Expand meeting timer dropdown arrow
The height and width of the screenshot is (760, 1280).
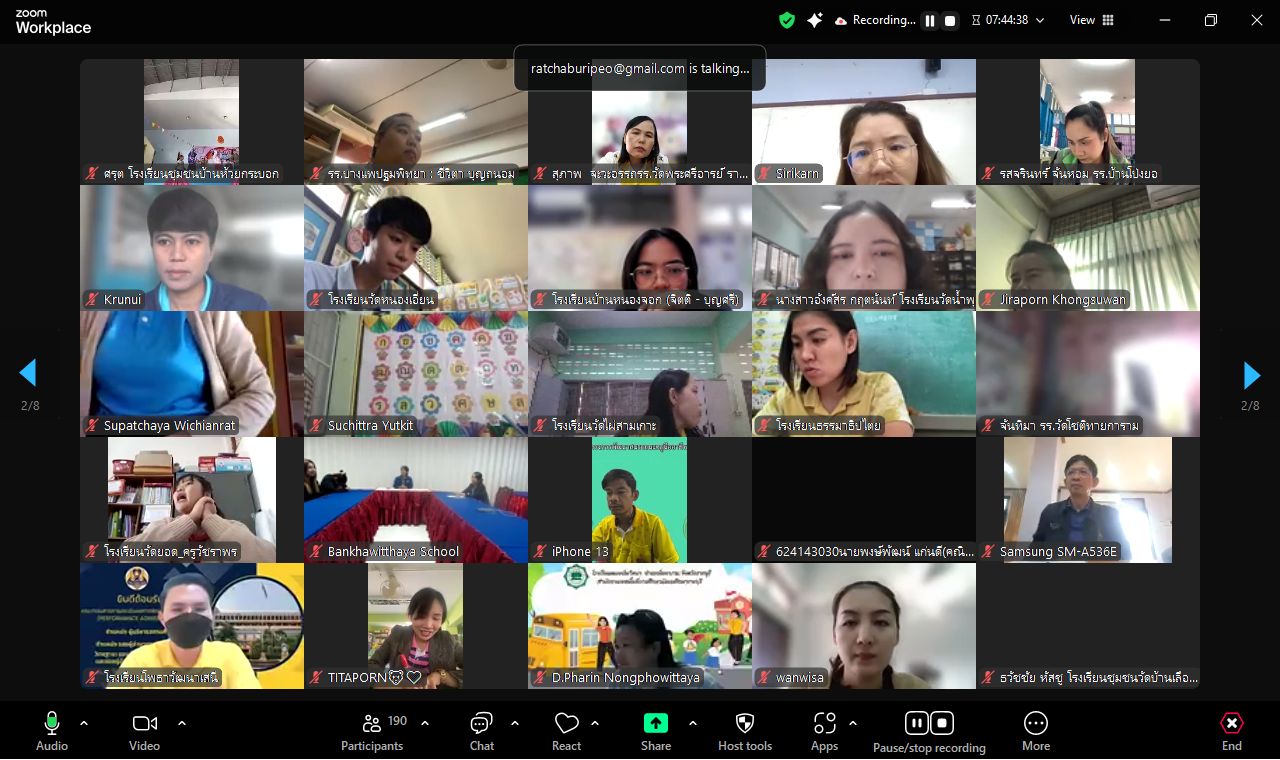point(1040,20)
